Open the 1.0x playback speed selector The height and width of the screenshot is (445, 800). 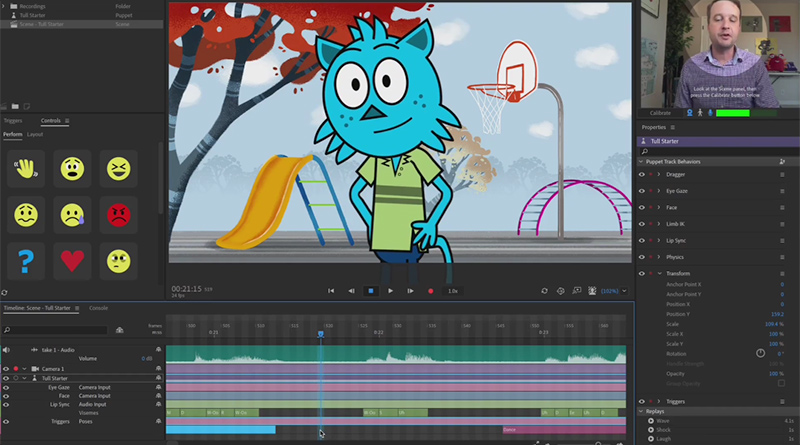(452, 291)
